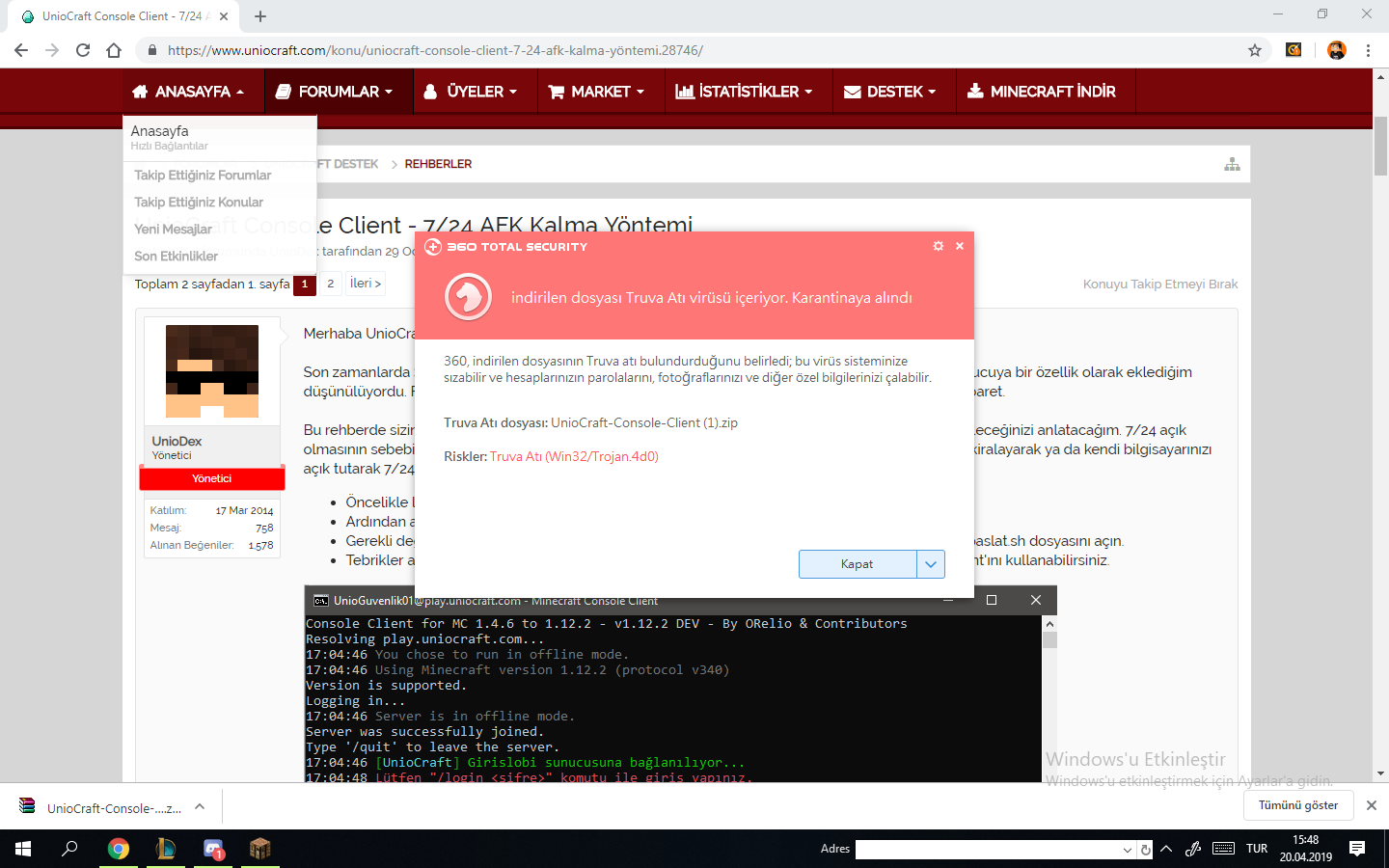The width and height of the screenshot is (1389, 868).
Task: Open the UnioDex username link
Action: click(177, 441)
